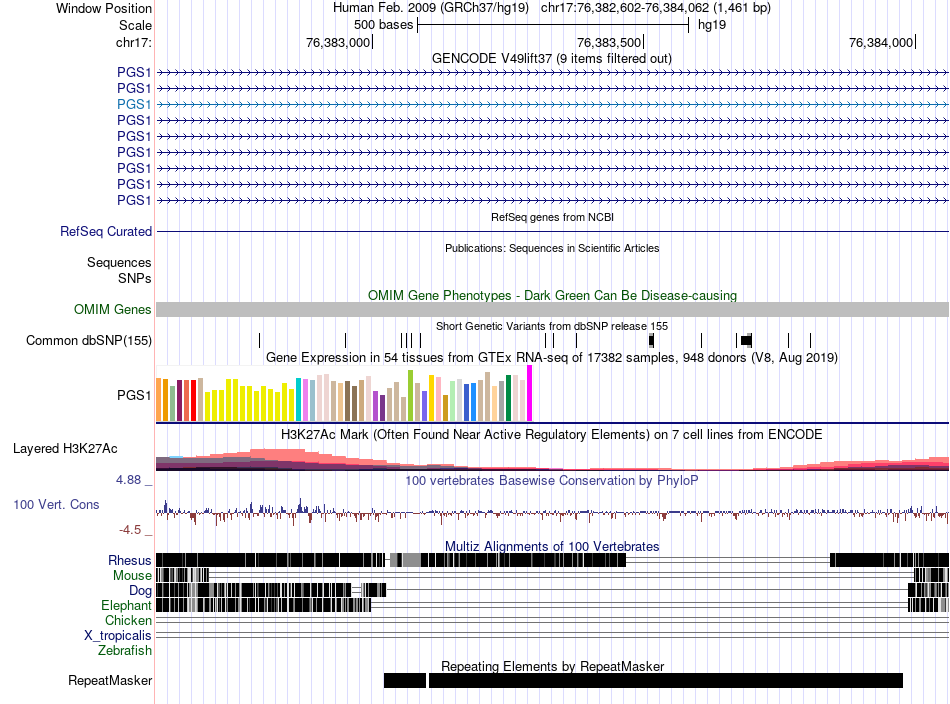
Task: Click the black PGS1 label of the GTEx track
Action: point(134,396)
